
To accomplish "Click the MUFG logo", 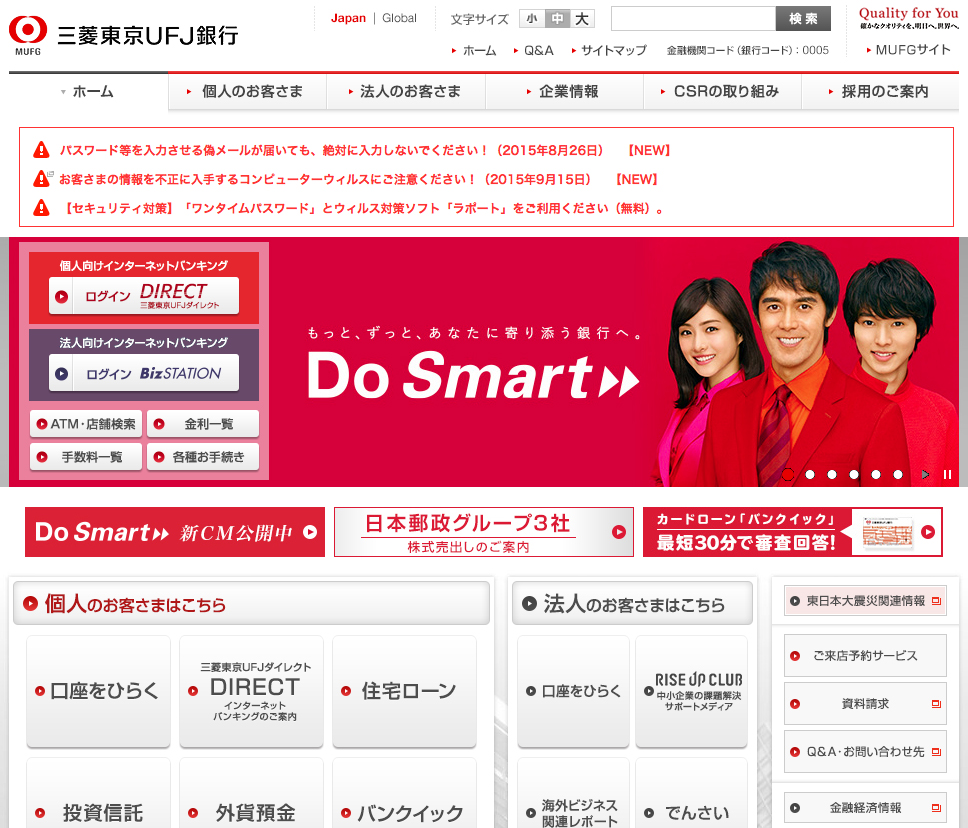I will click(x=27, y=35).
